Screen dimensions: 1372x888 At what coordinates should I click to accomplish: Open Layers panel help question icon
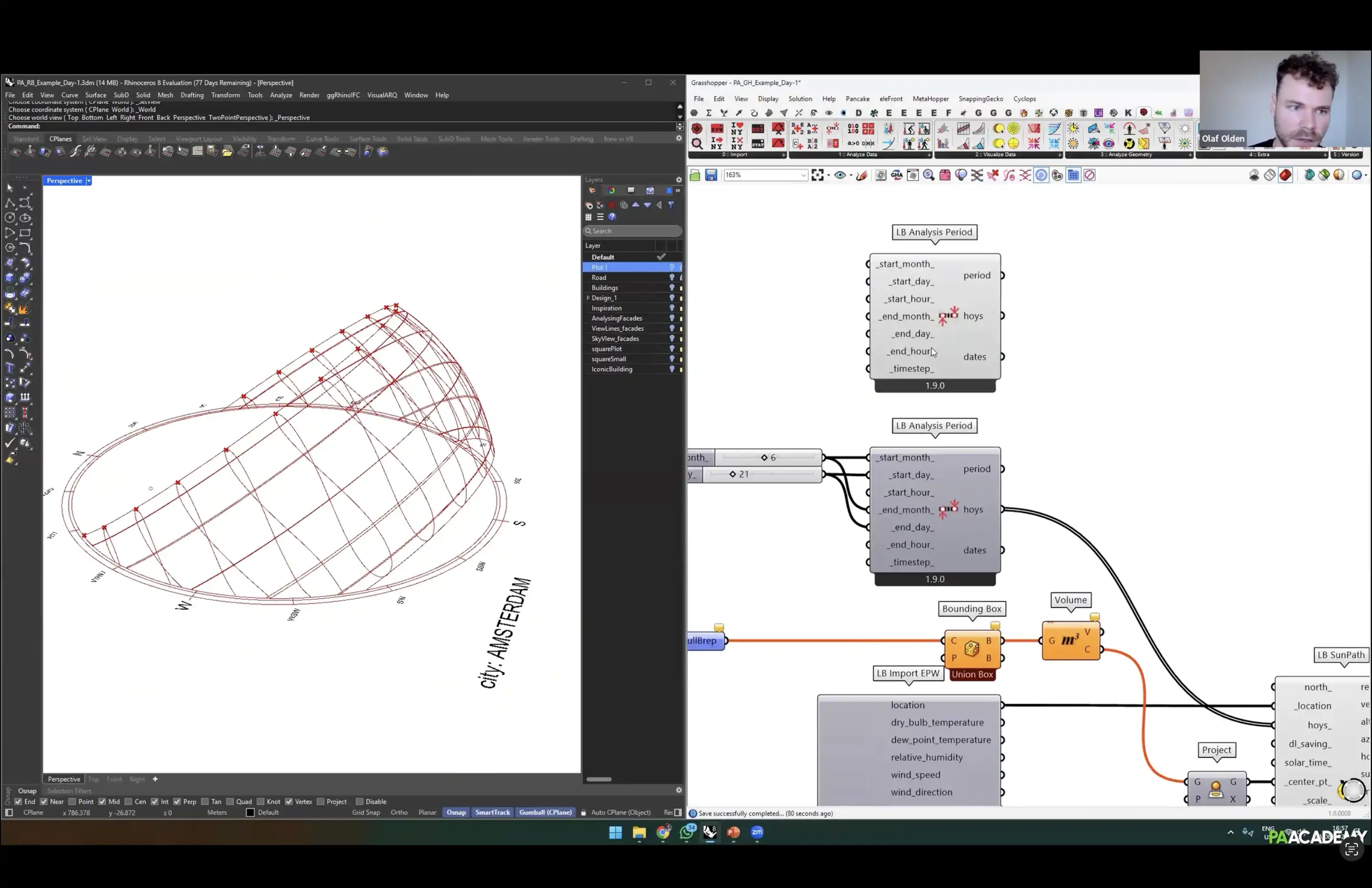[x=612, y=217]
